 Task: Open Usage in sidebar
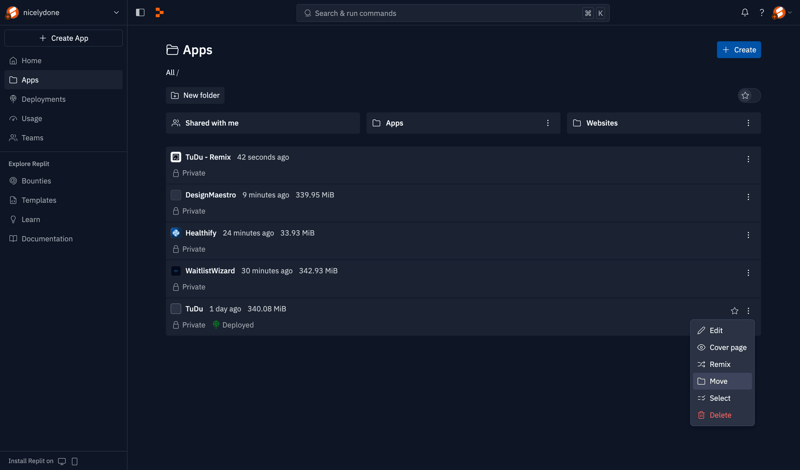tap(63, 119)
